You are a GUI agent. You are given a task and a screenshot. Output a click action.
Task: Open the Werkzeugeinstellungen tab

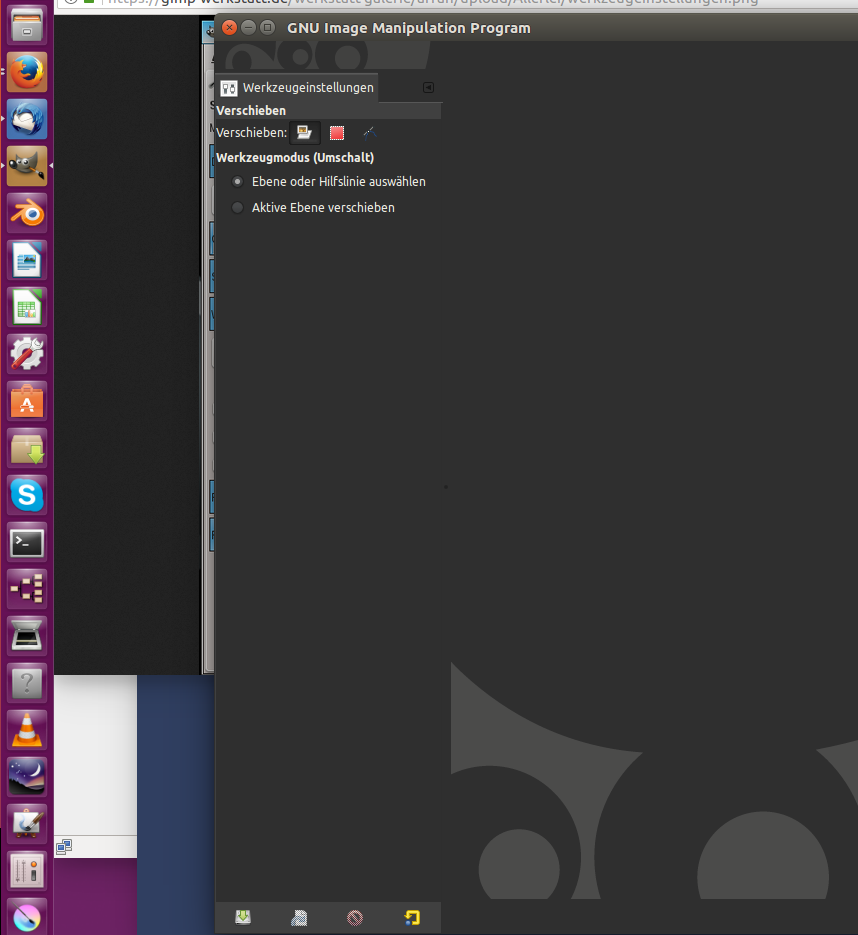point(297,88)
